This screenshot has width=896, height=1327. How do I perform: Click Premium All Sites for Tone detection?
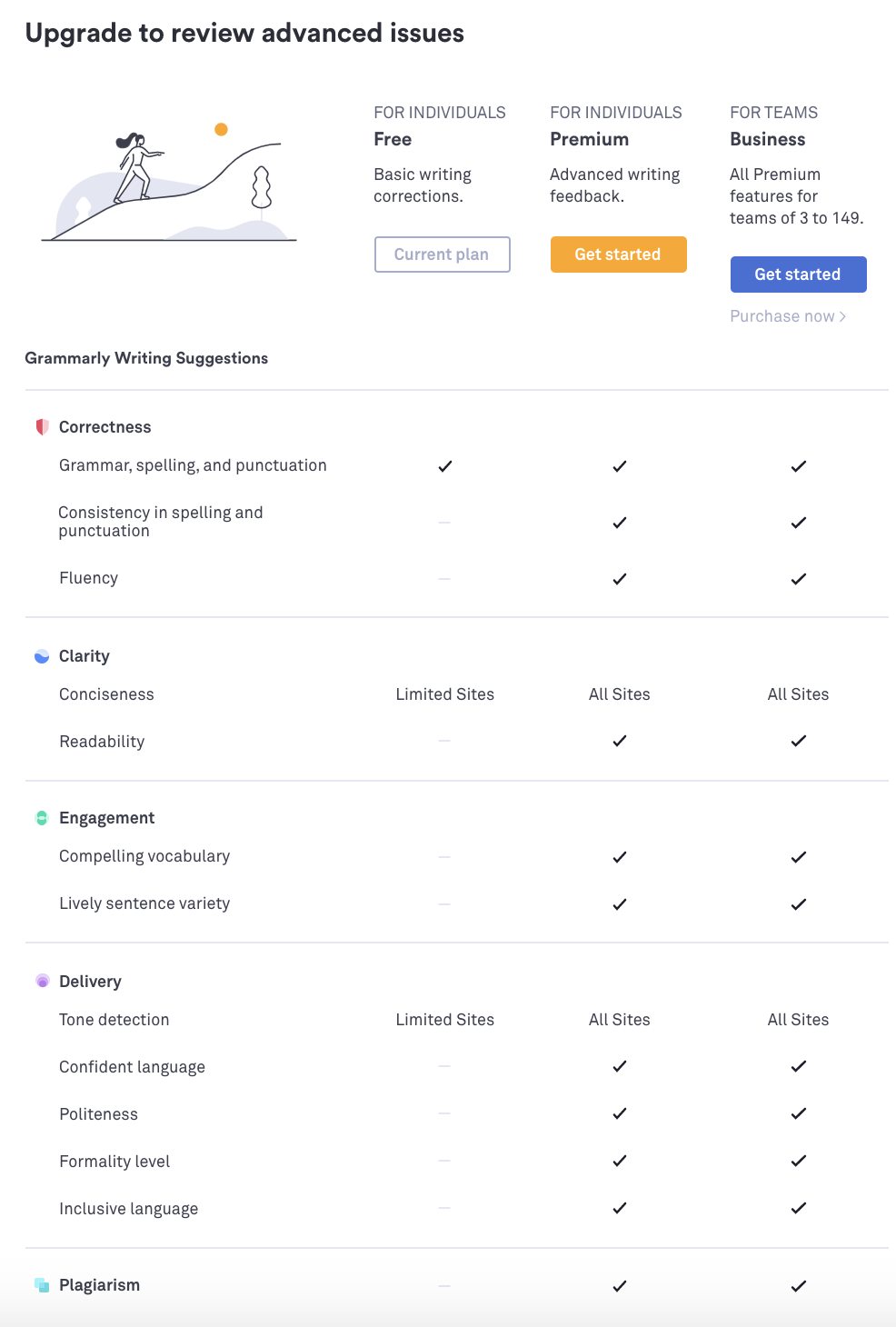tap(620, 1020)
